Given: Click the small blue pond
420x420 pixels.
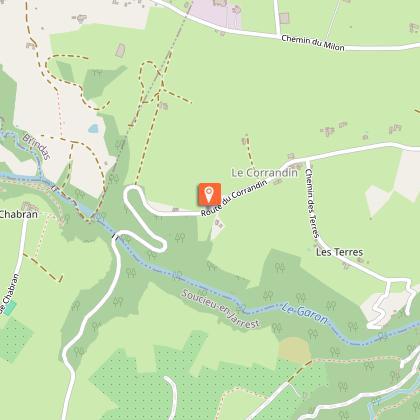Looking at the screenshot, I should pos(93,128).
